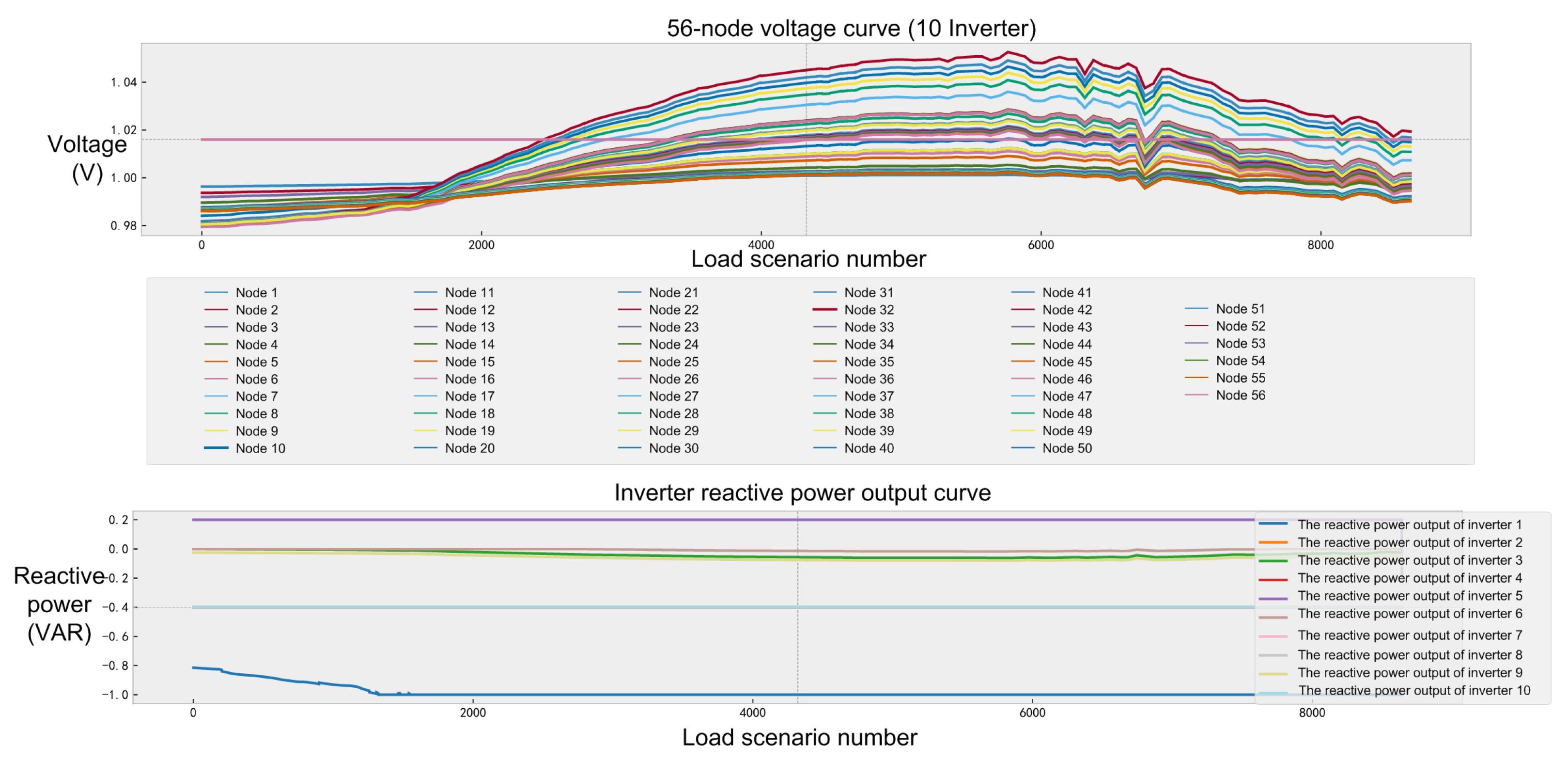
Task: Click the inverter 1 legend color line
Action: [1273, 524]
